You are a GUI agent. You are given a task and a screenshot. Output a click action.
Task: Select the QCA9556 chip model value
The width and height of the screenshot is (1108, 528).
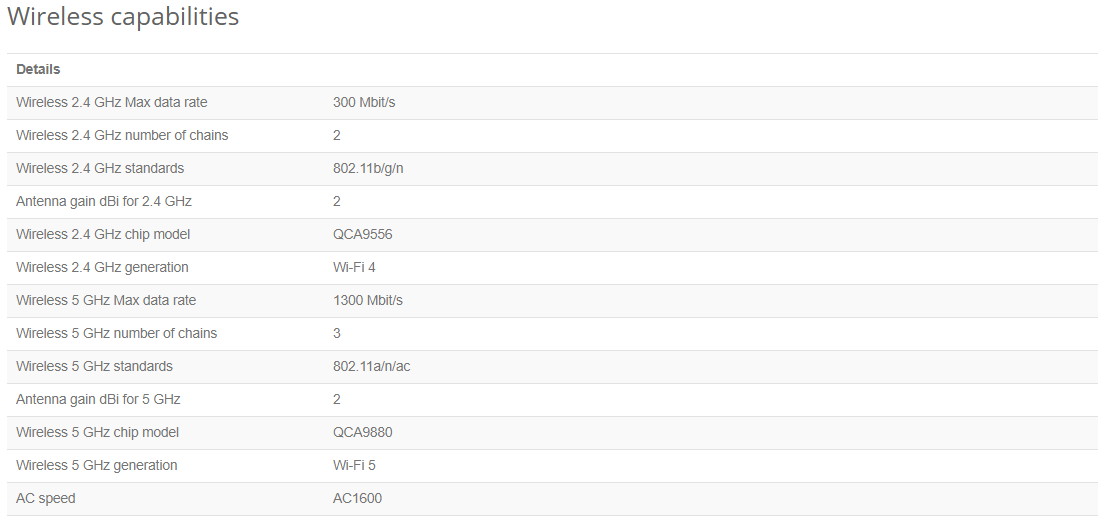363,235
